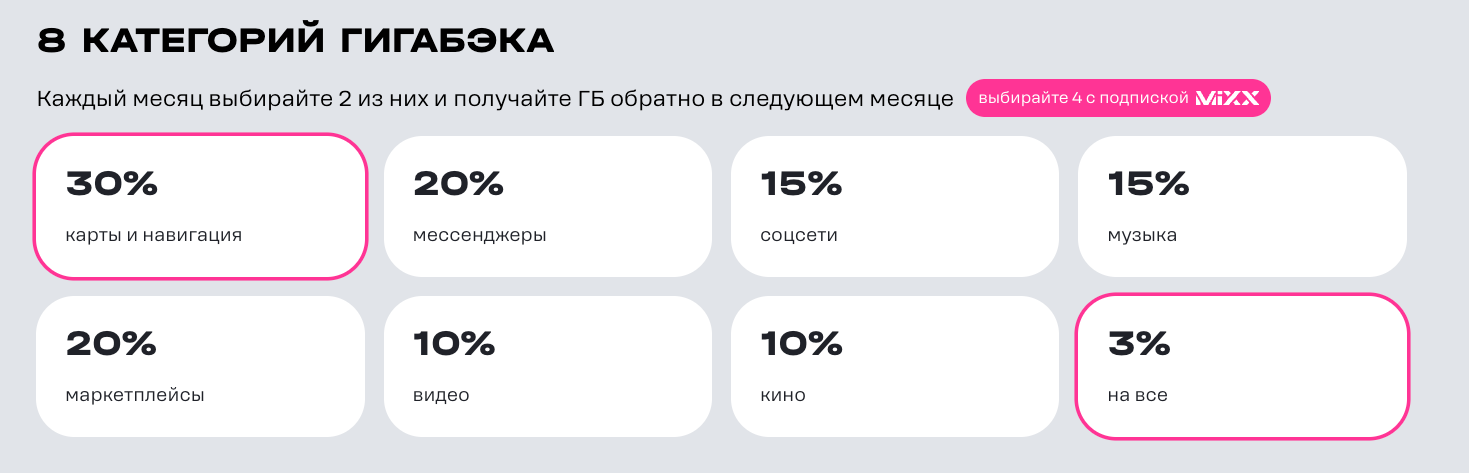Click the «8 категорий гигабэка» heading
1469x473 pixels.
point(295,42)
